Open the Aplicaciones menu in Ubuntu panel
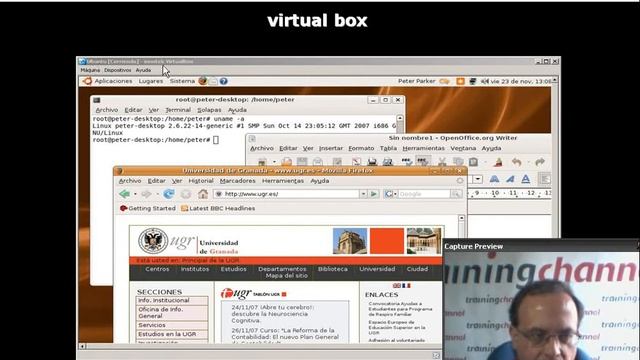 [x=113, y=81]
